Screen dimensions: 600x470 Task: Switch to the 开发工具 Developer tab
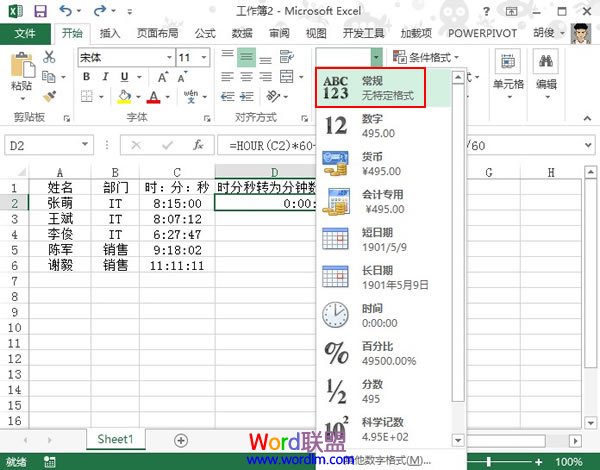tap(363, 34)
